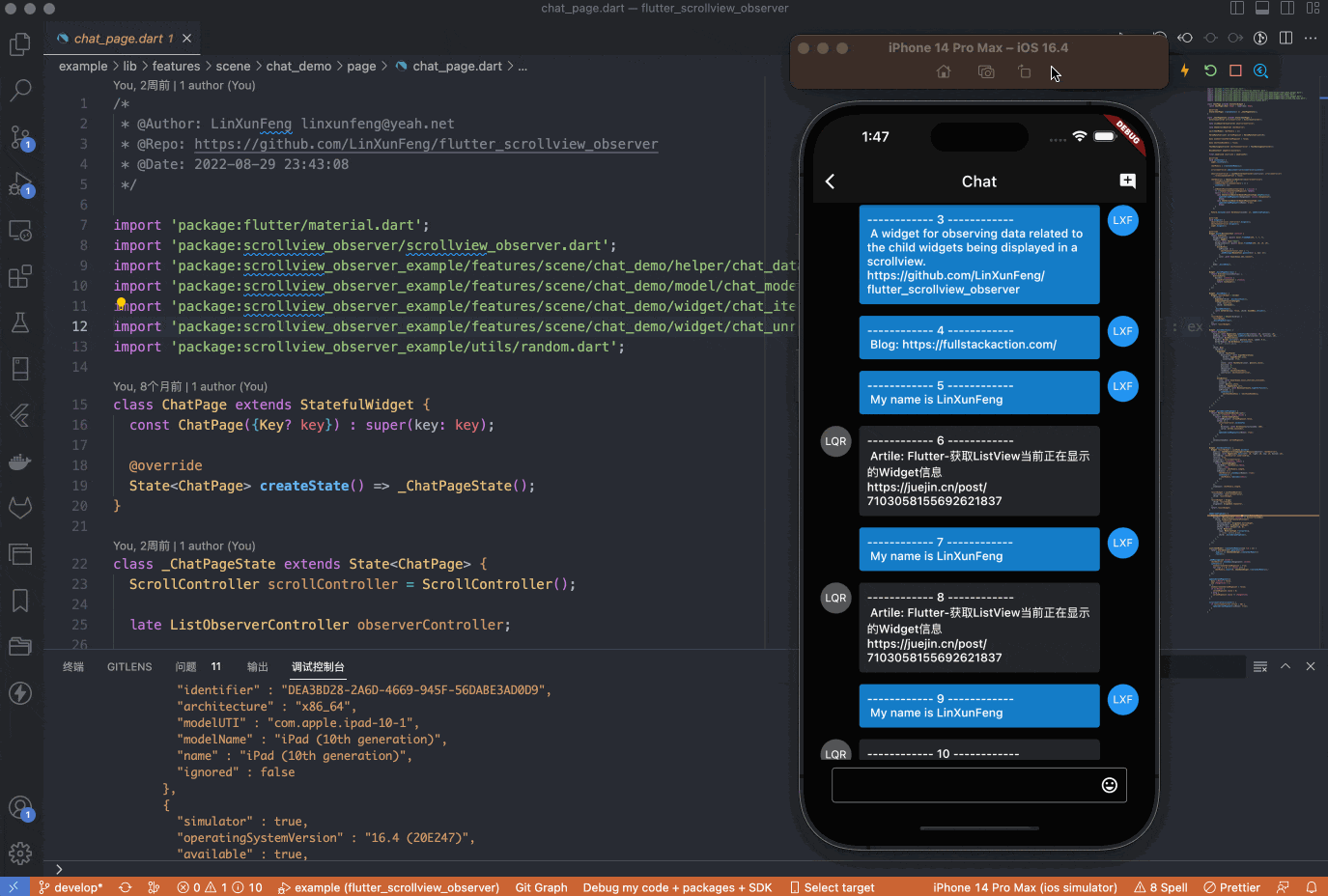
Task: Switch to the 问题 panel tab
Action: [x=186, y=666]
